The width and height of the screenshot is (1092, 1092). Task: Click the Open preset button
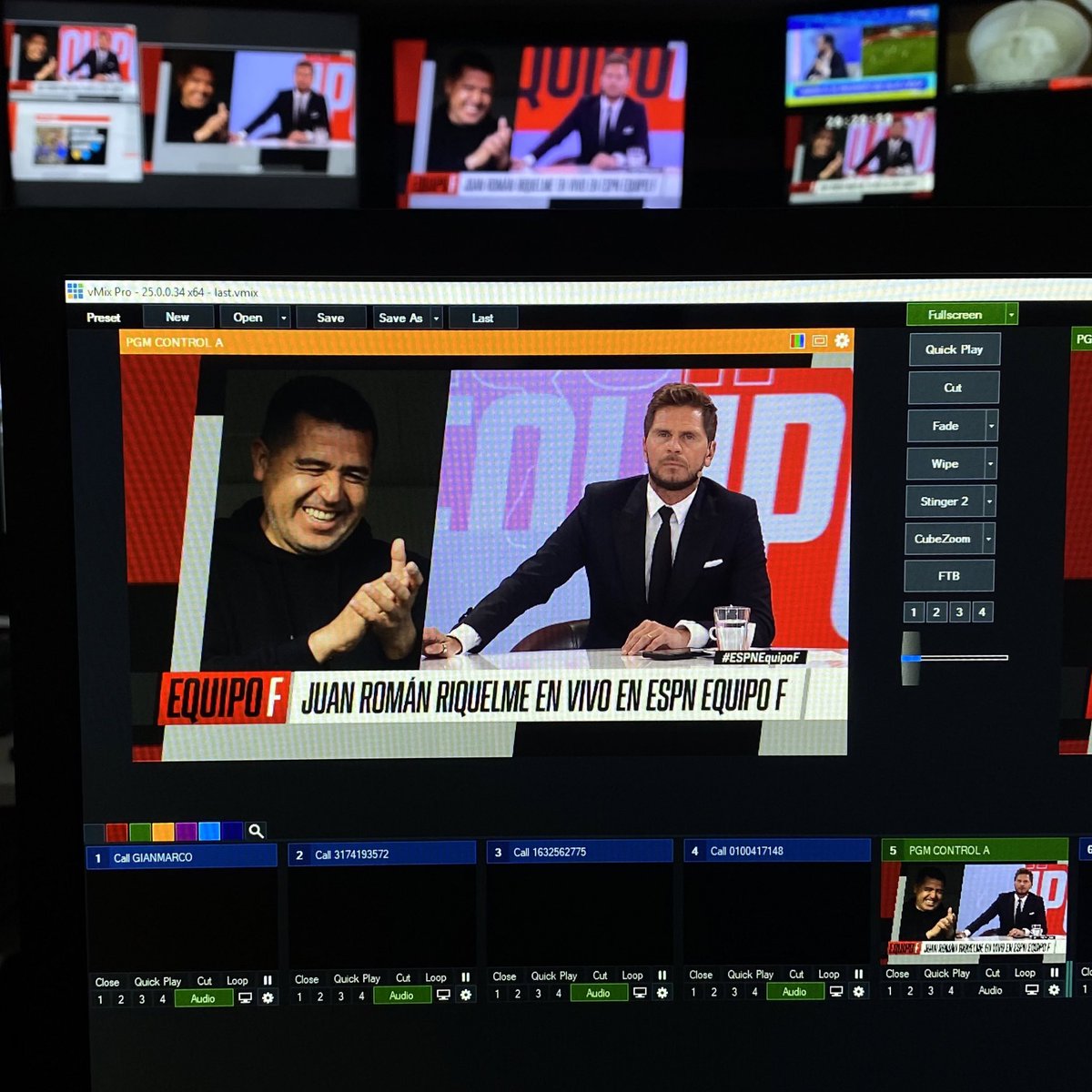point(248,318)
